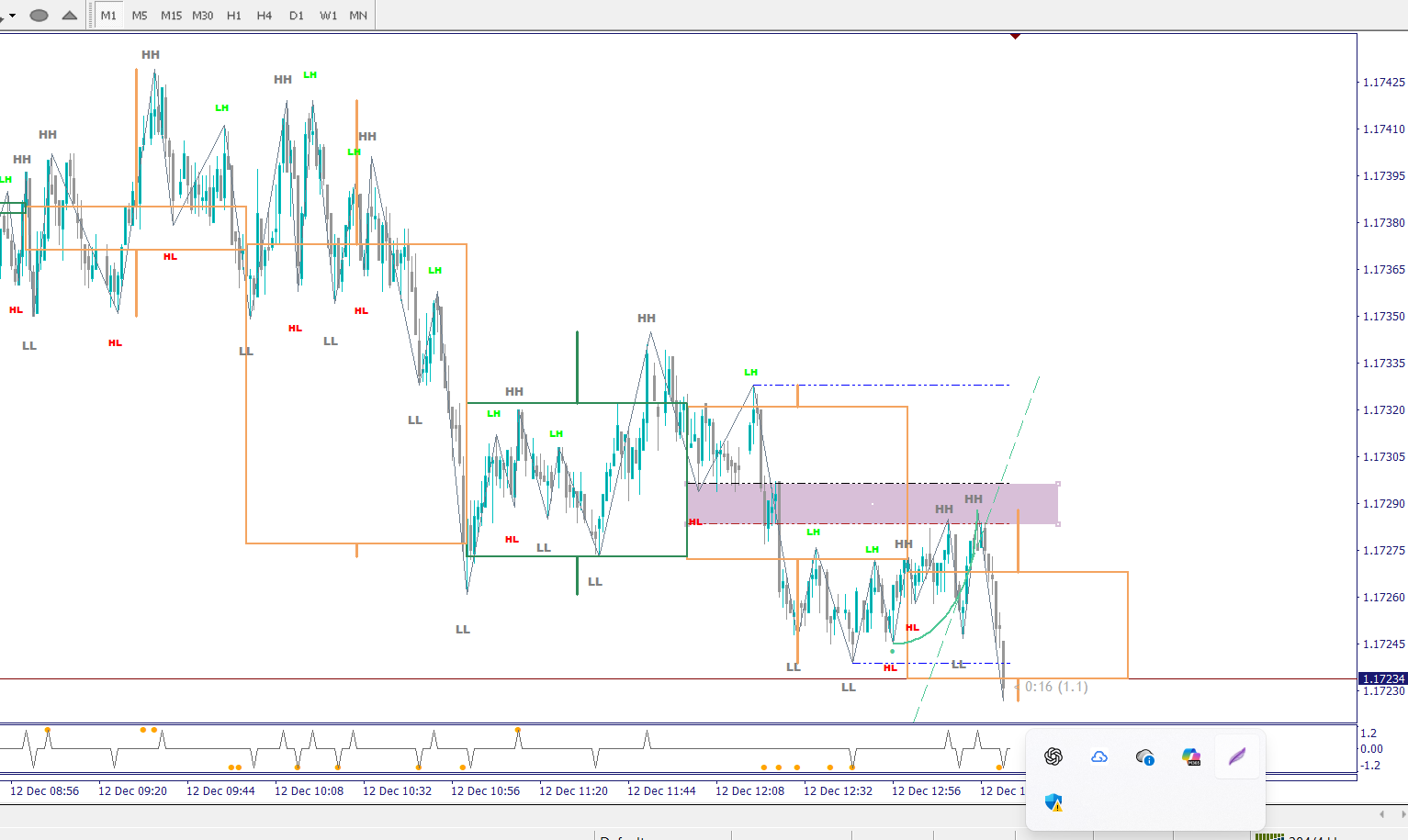The height and width of the screenshot is (840, 1408).
Task: Click indicator scale value -1.2
Action: 1370,765
